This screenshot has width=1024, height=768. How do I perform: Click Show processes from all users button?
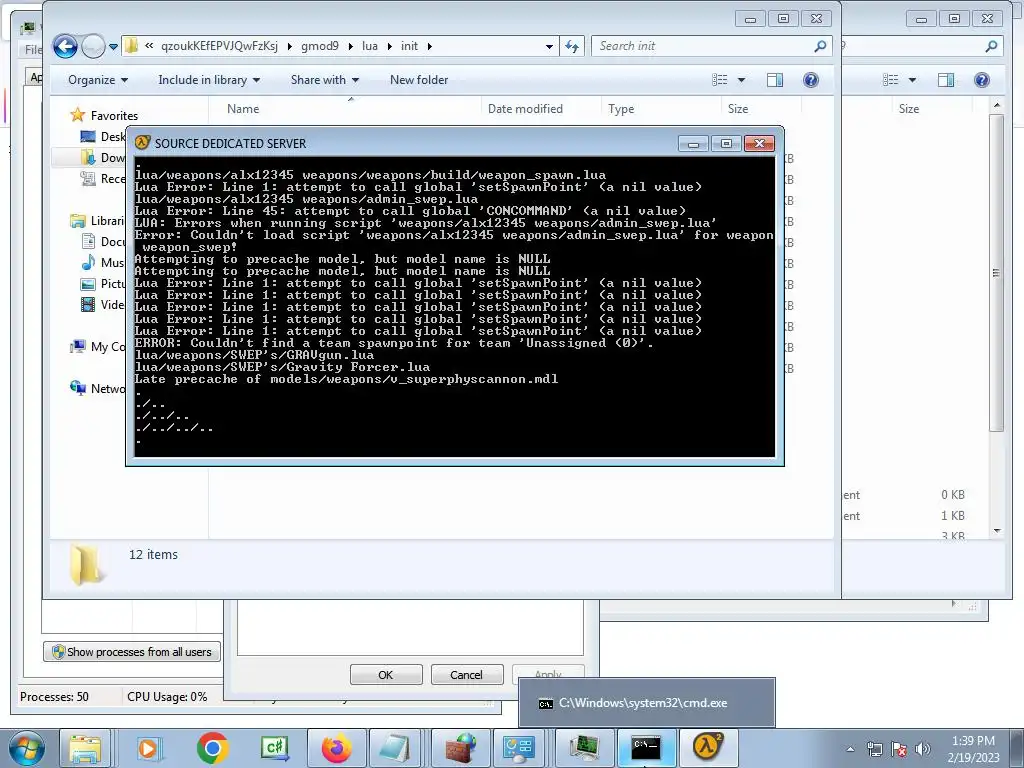click(x=132, y=652)
